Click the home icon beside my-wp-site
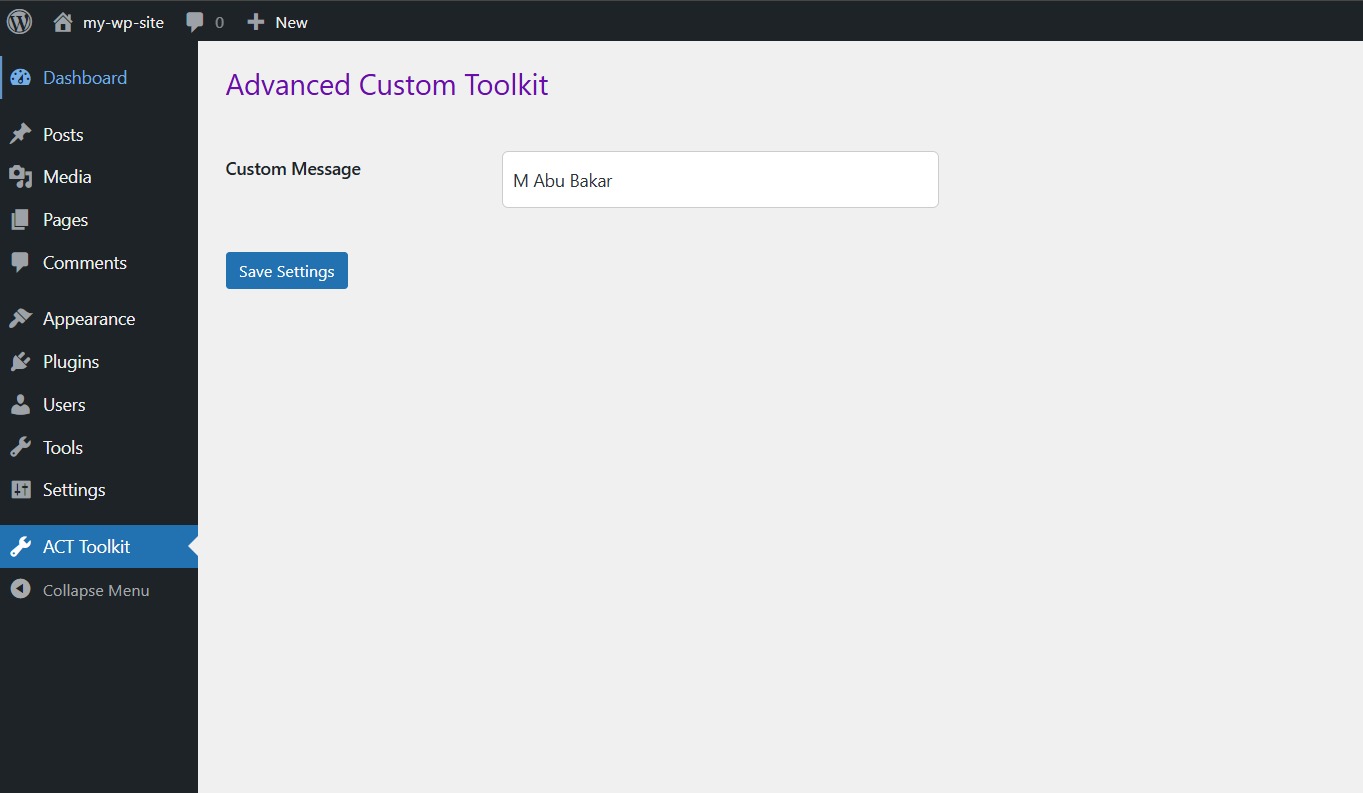The width and height of the screenshot is (1363, 793). coord(63,21)
